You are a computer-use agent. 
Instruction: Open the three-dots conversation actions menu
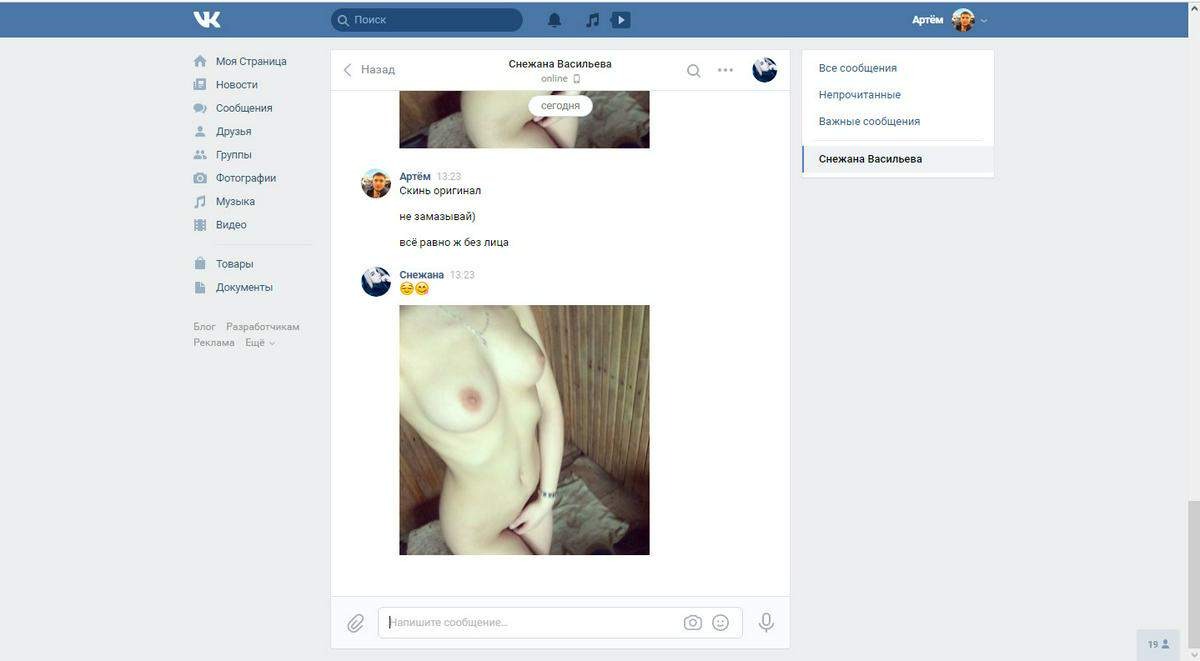click(725, 70)
